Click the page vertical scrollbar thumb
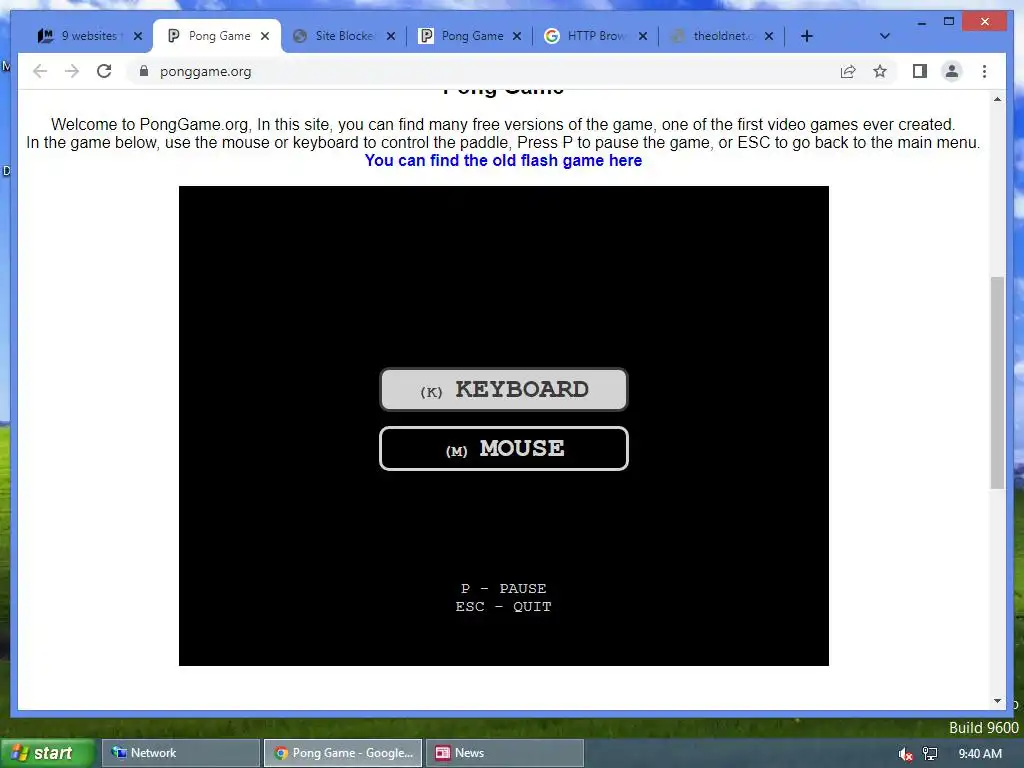This screenshot has width=1024, height=768. [997, 383]
